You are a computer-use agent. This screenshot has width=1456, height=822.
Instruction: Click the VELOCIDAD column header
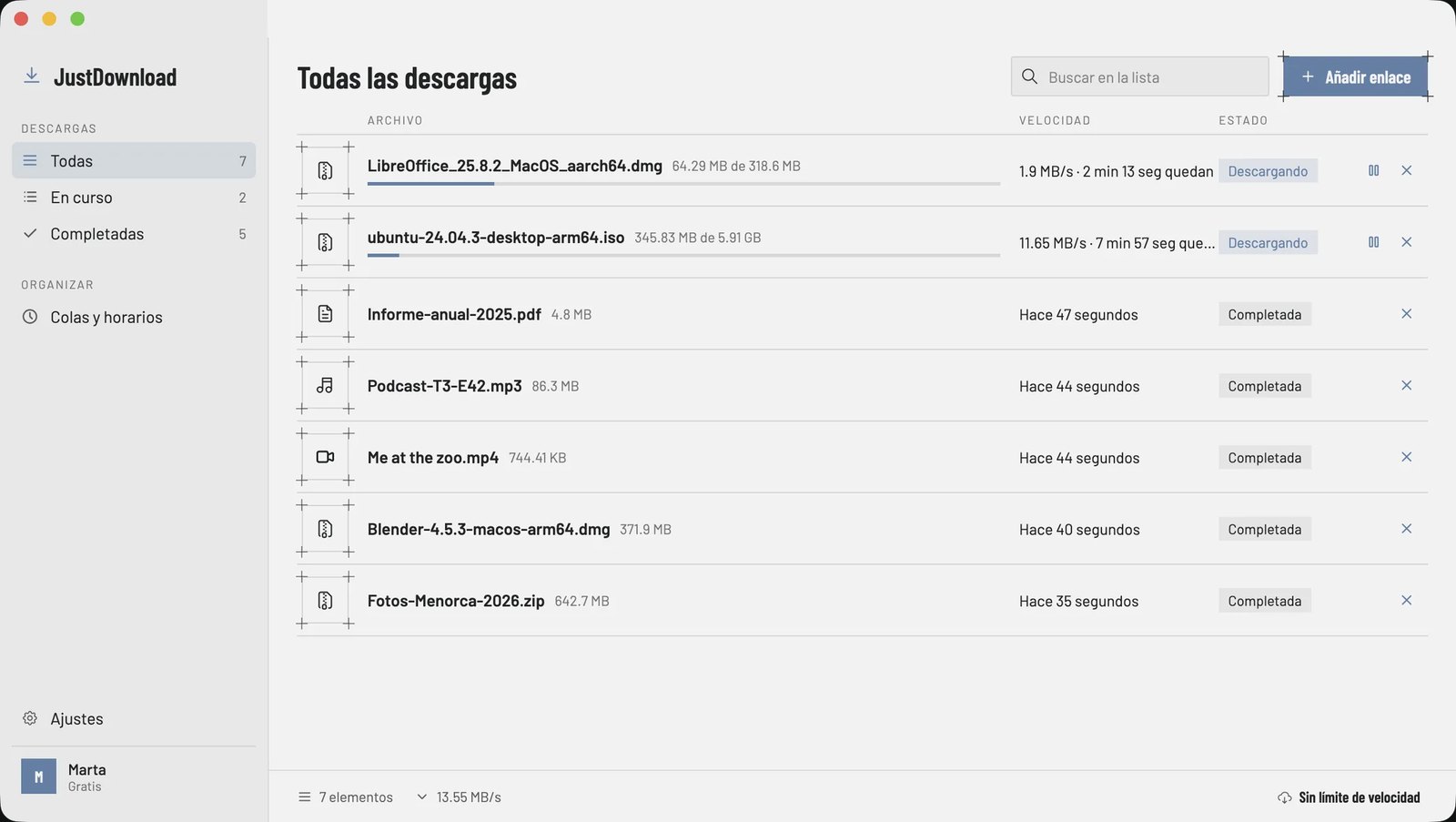[x=1055, y=120]
